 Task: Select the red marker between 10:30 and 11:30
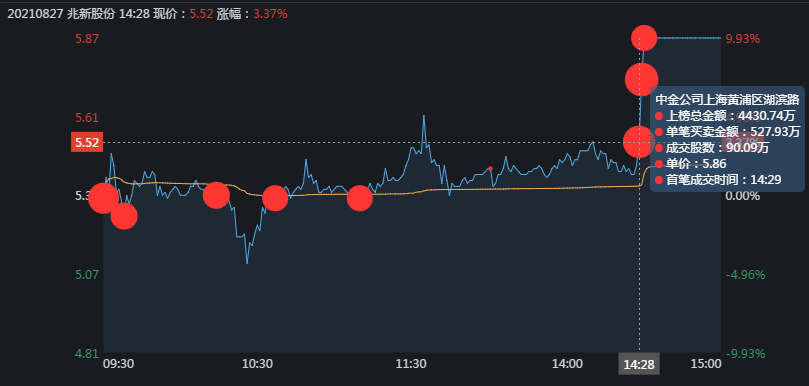tap(360, 199)
